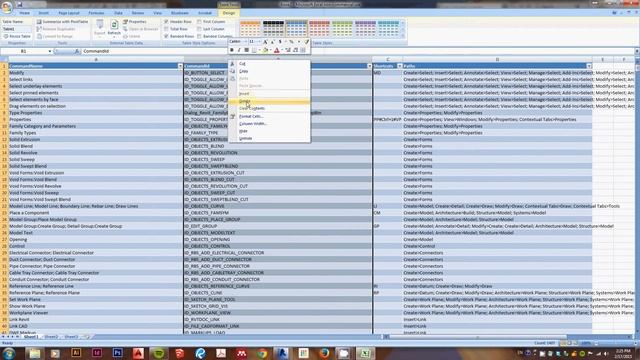Click the fill color bucket in mini toolbar

click(265, 50)
